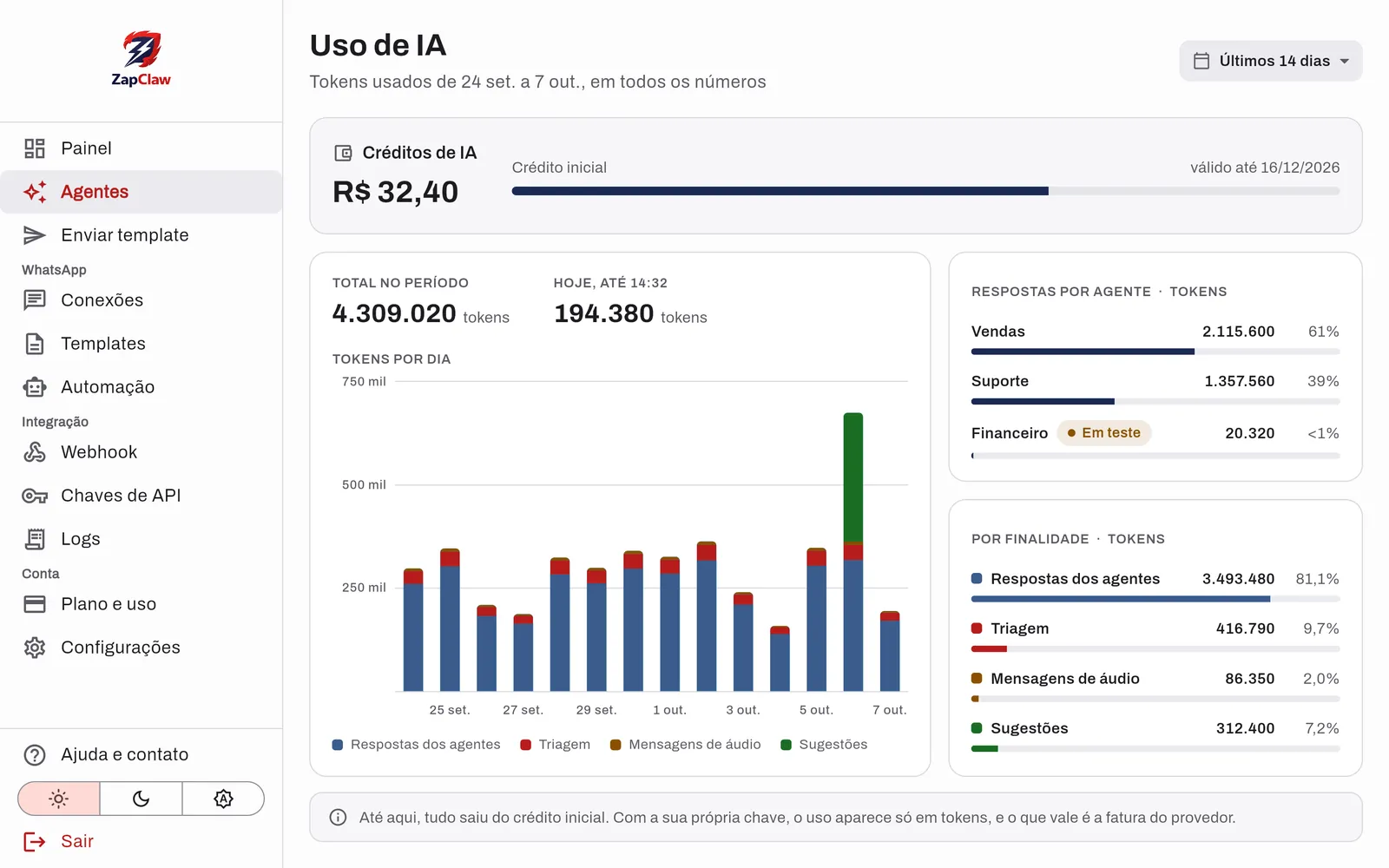This screenshot has width=1389, height=868.
Task: Click the Crédito inicial progress bar
Action: pos(925,191)
